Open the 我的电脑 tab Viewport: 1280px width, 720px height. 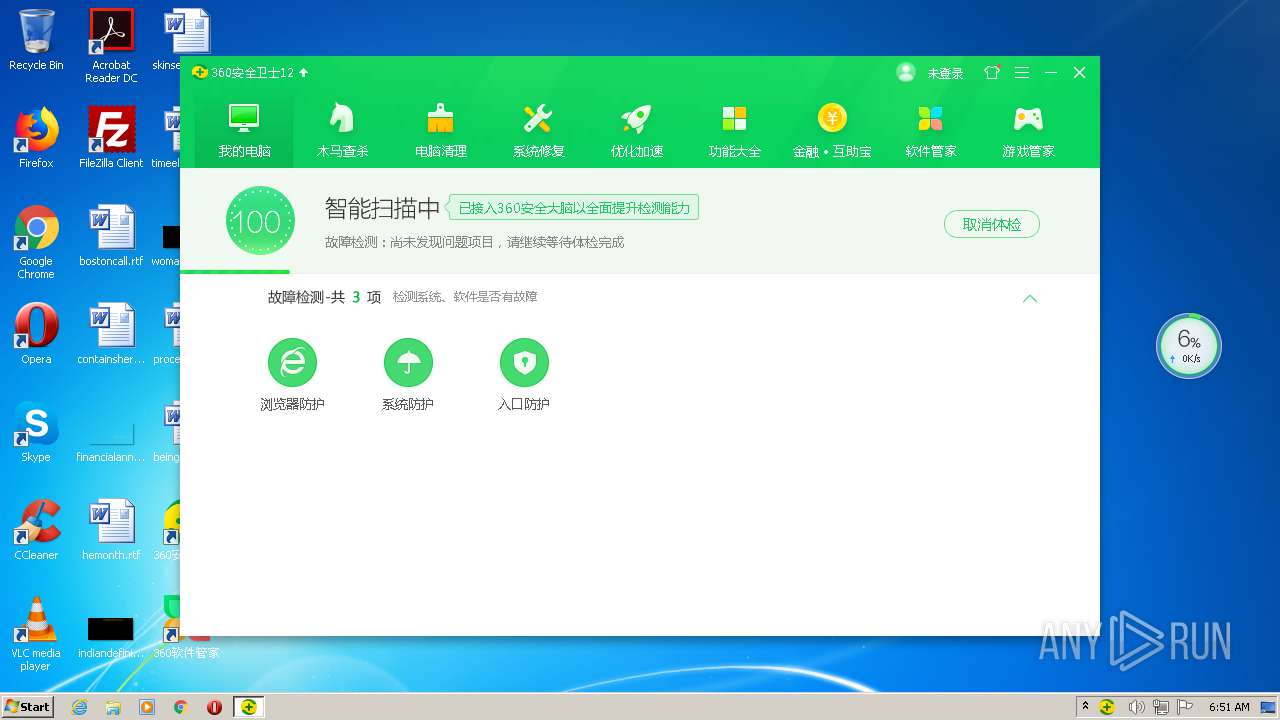click(244, 130)
